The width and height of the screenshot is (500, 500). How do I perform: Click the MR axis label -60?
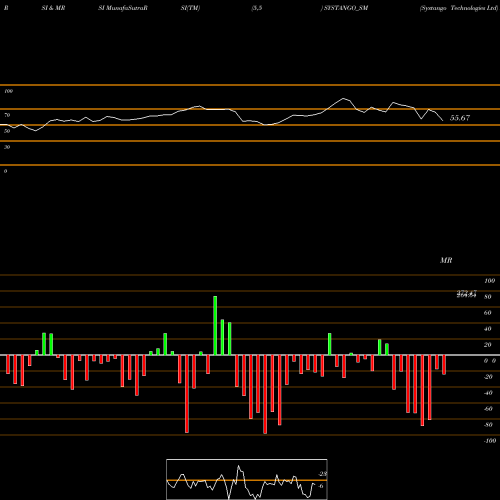click(x=488, y=409)
